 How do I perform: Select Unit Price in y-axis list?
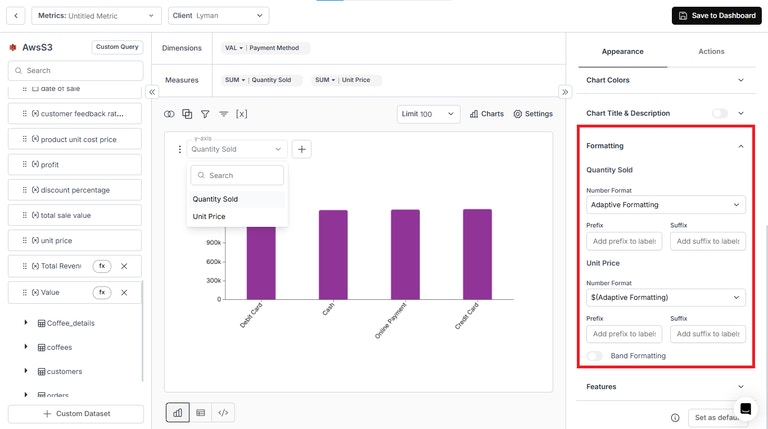(237, 216)
